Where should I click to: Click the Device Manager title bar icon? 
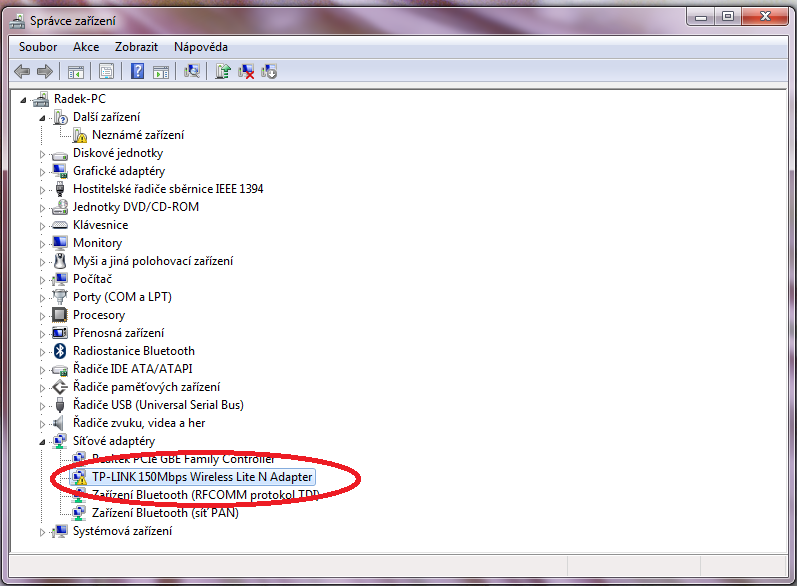pos(17,21)
